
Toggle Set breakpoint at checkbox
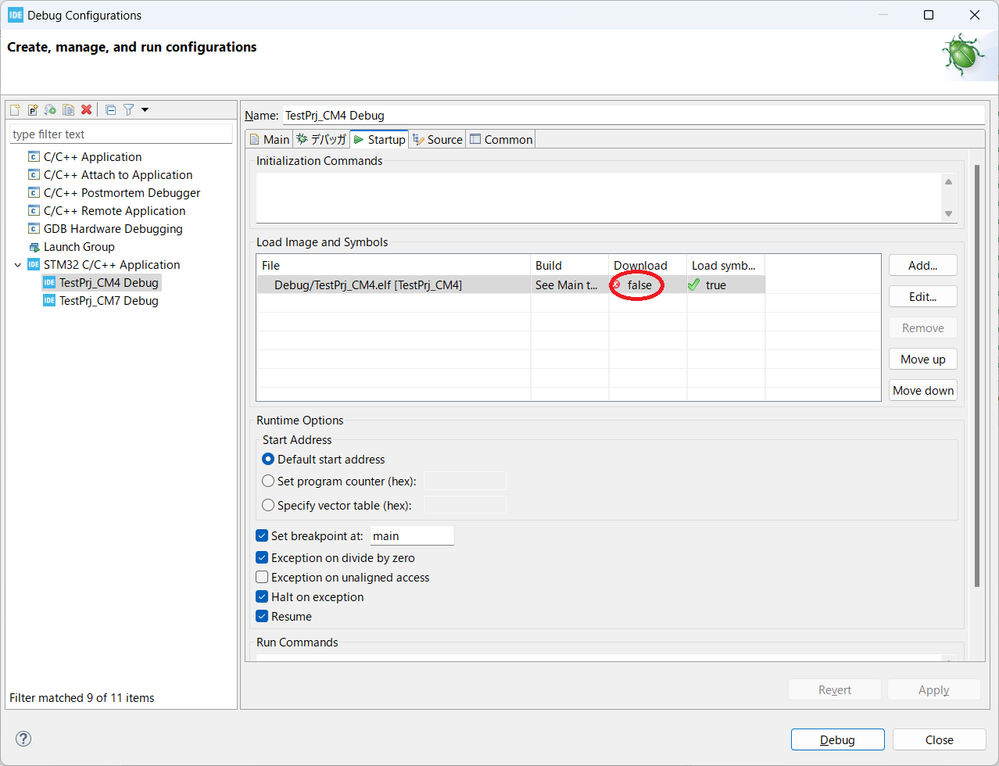click(262, 535)
